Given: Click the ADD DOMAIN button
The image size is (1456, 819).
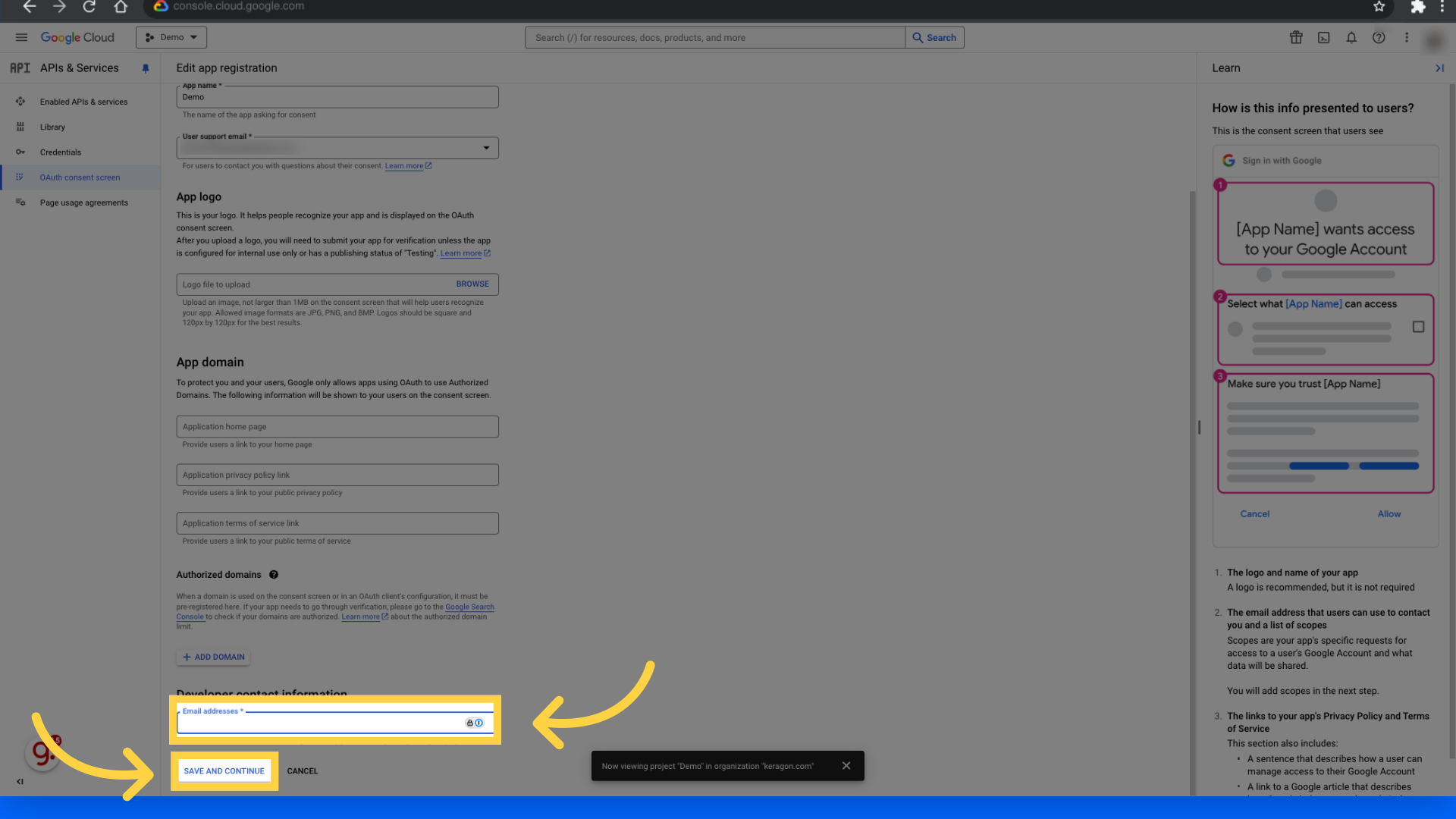Looking at the screenshot, I should point(213,657).
